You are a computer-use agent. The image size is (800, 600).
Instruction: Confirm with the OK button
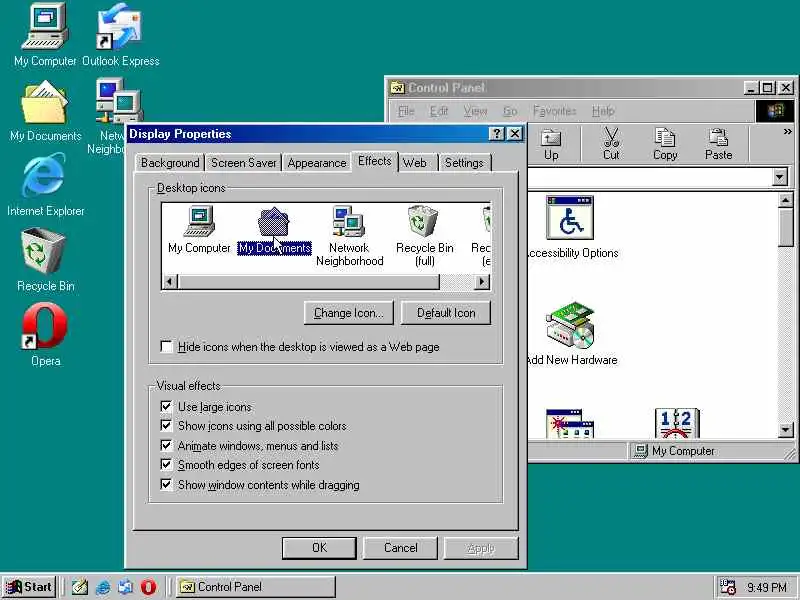319,547
